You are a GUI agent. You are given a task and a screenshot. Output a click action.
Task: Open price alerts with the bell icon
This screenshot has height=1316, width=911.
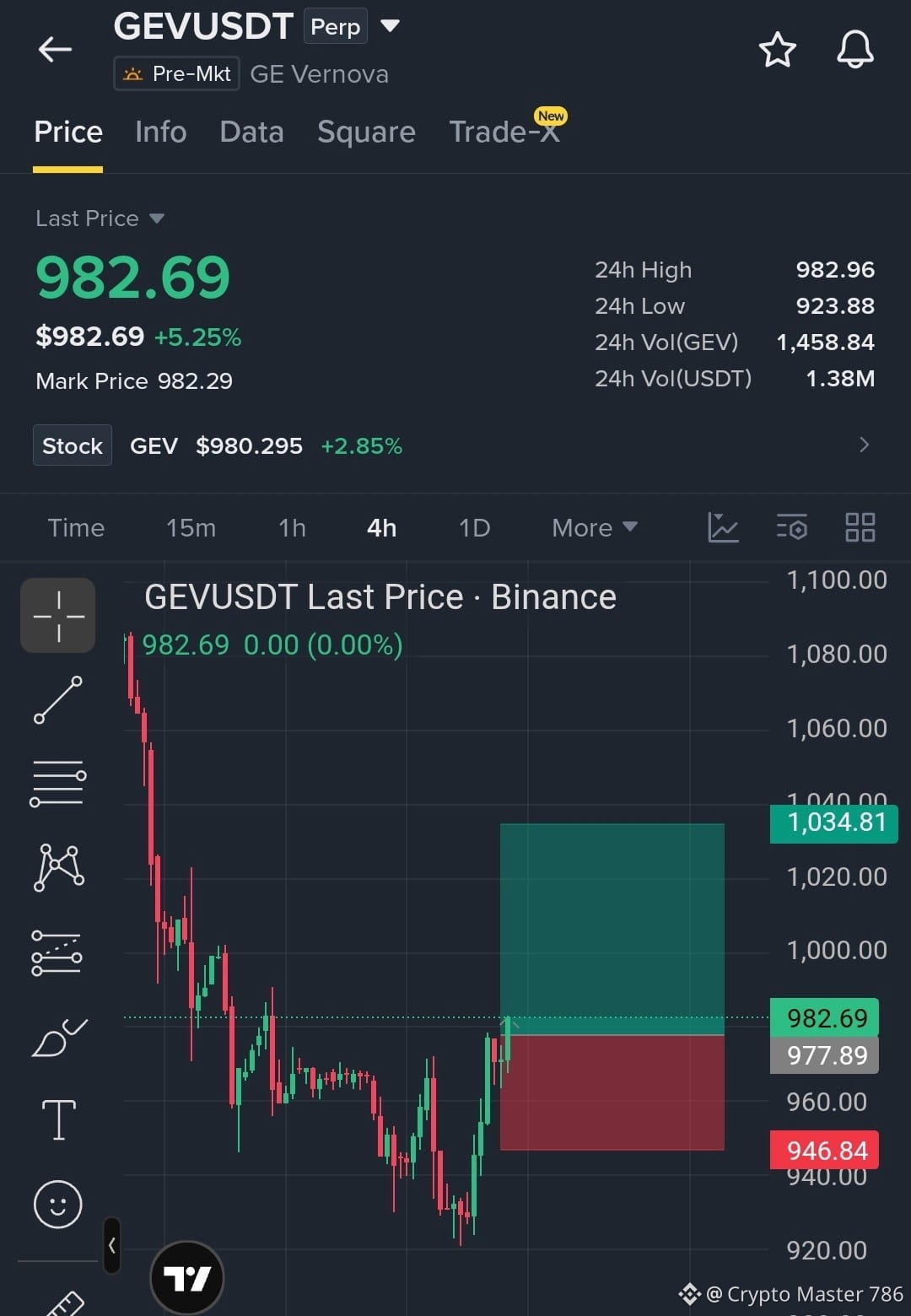click(854, 50)
